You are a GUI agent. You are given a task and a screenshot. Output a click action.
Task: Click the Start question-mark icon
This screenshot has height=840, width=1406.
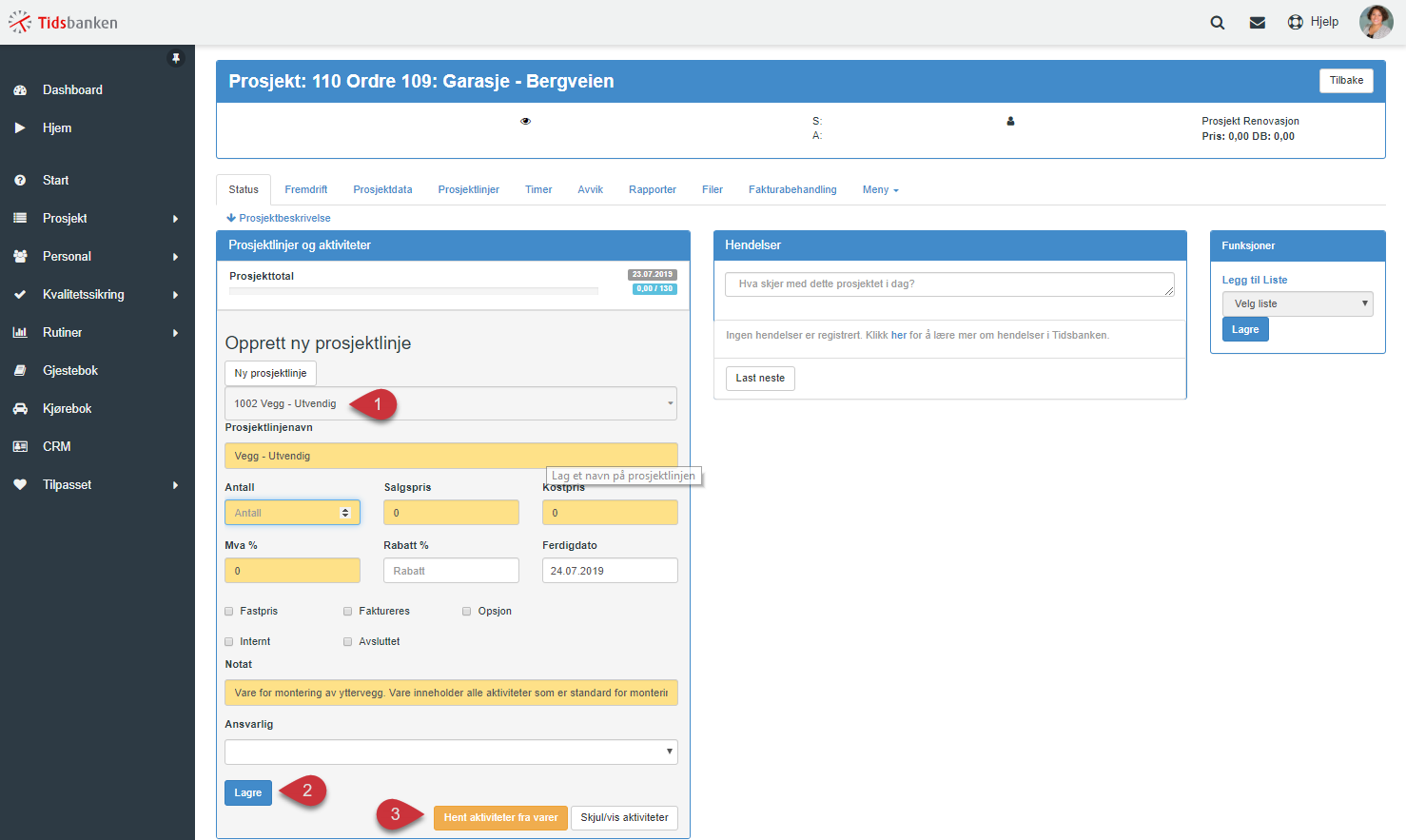20,180
